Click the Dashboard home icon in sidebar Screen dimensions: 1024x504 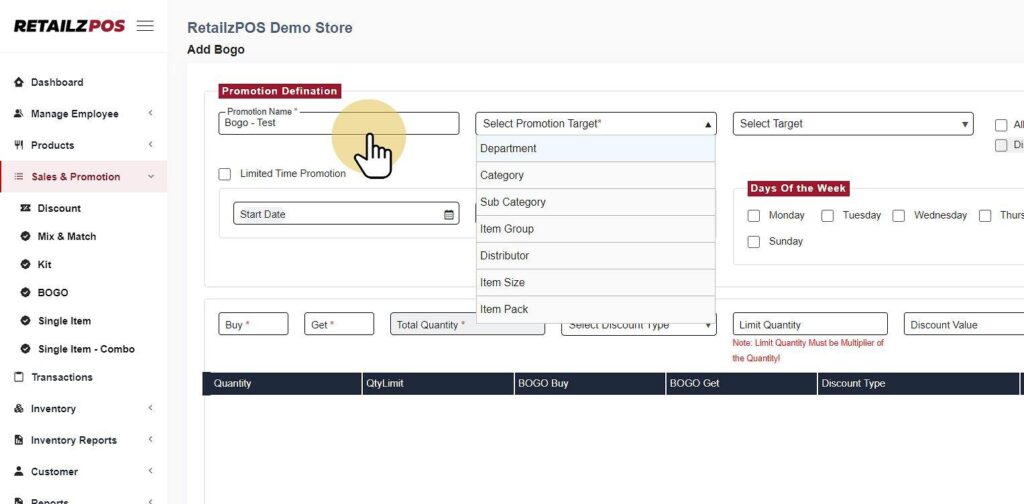pyautogui.click(x=18, y=82)
